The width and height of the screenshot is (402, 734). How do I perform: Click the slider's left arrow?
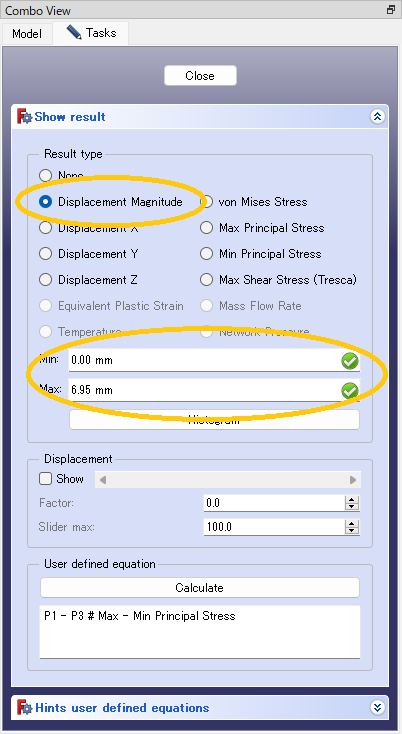tap(102, 480)
